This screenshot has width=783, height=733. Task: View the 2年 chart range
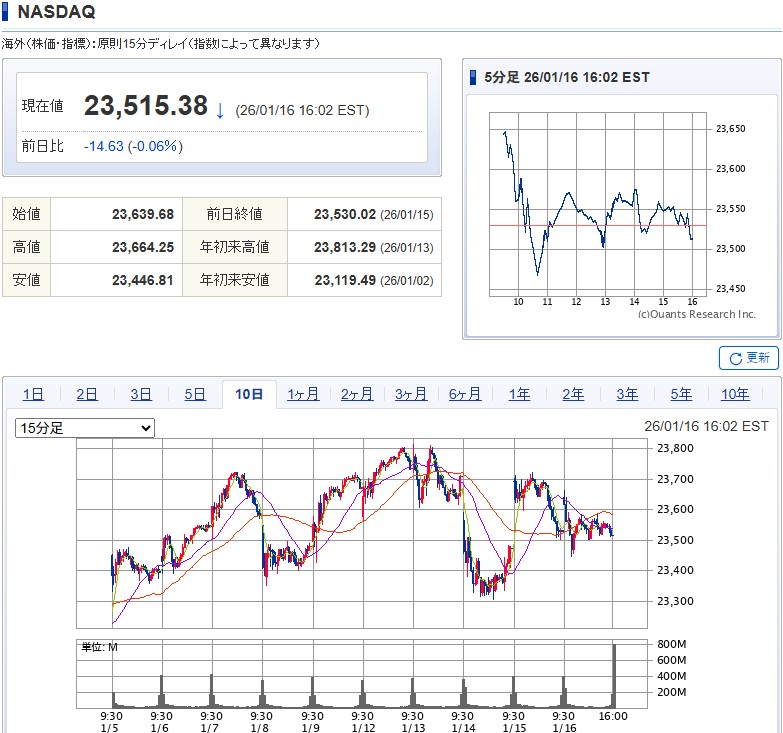tap(573, 394)
